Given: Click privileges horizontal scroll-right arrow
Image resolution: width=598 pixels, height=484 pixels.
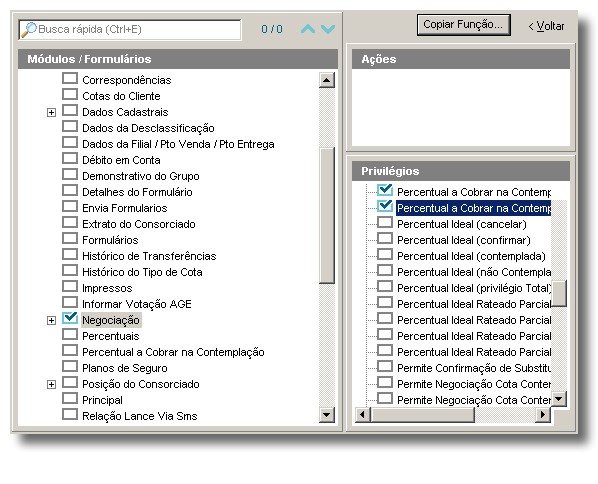Looking at the screenshot, I should 543,415.
